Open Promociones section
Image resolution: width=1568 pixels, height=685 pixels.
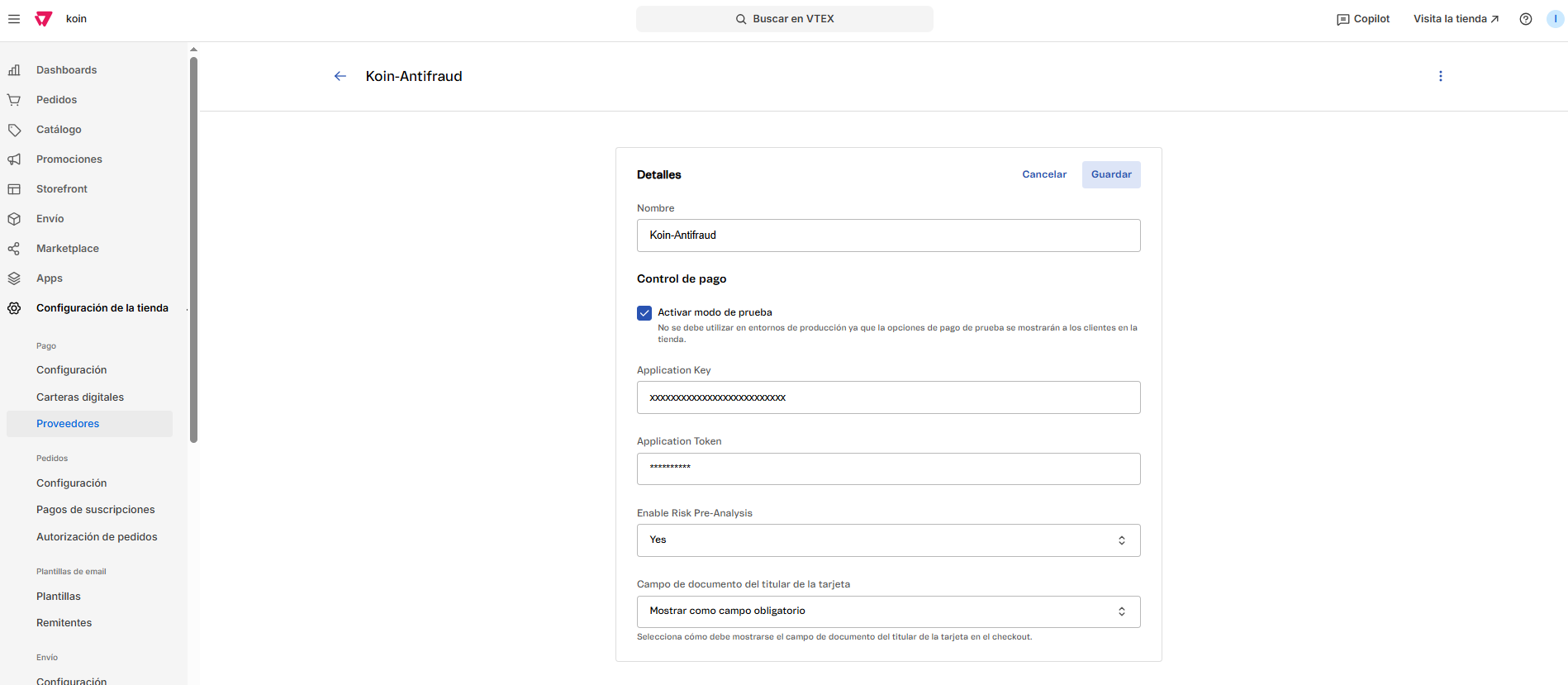69,159
